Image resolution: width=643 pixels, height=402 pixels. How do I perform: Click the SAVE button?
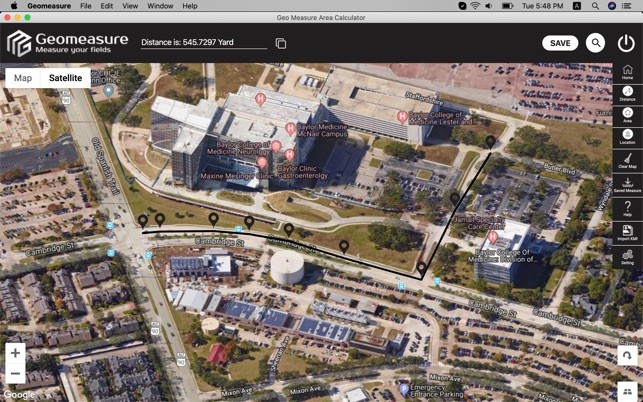click(560, 43)
